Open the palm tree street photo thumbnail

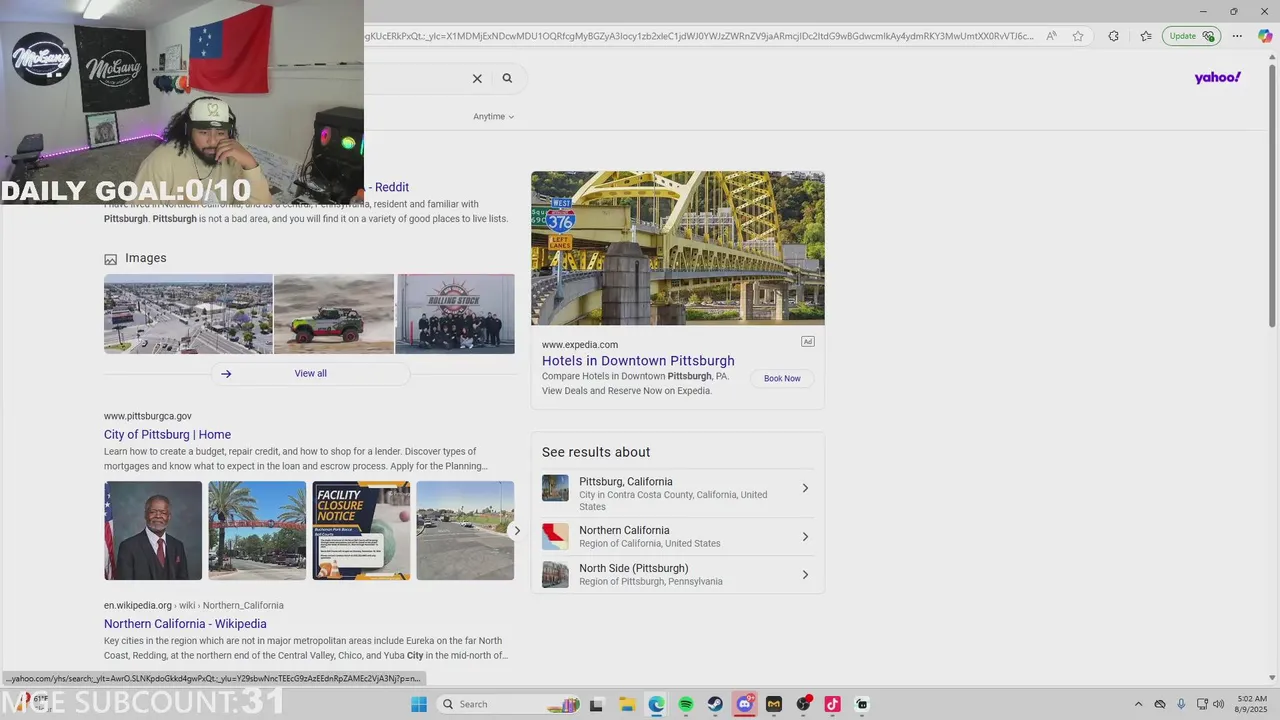click(257, 531)
